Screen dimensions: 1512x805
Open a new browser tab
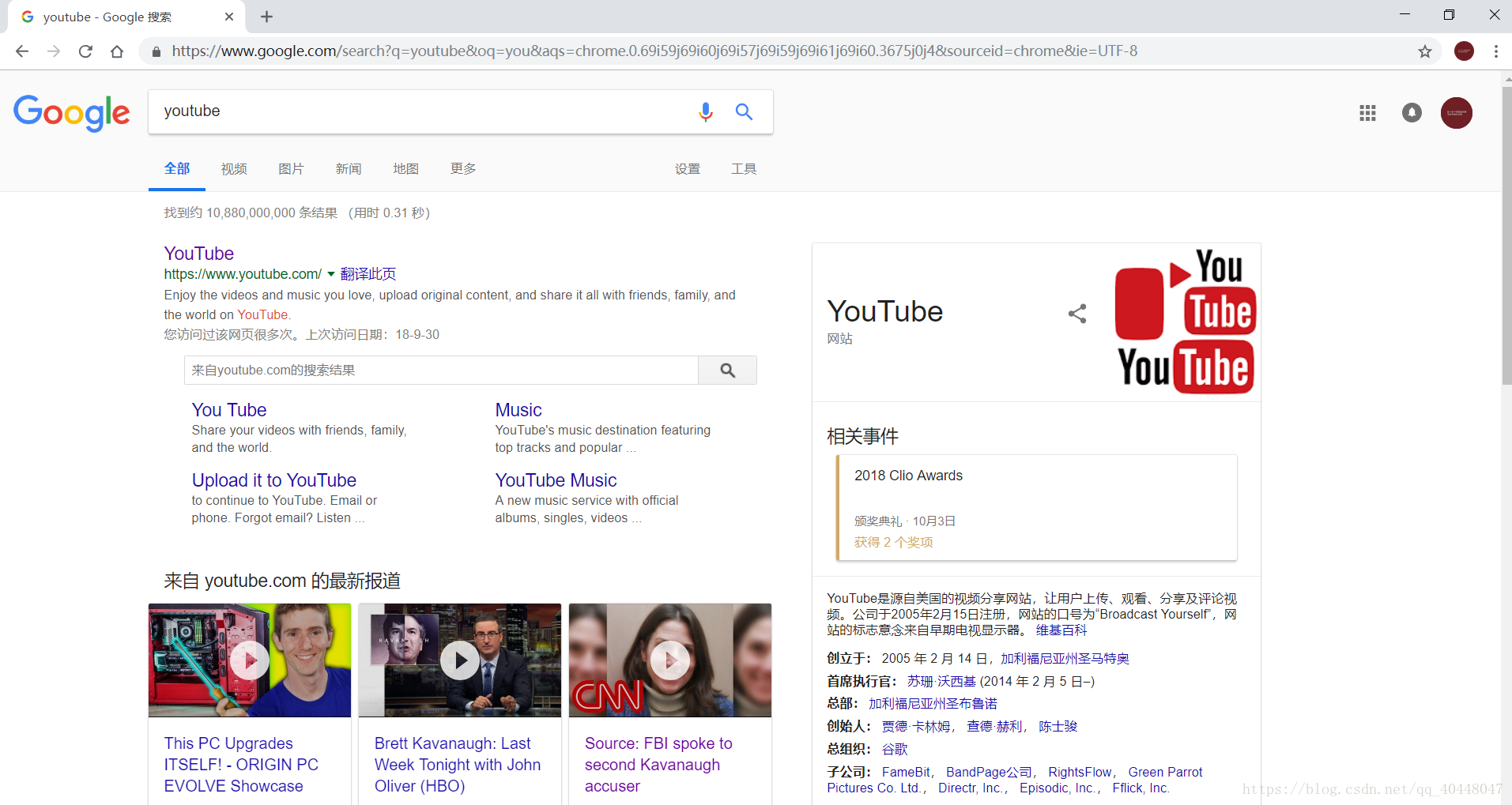click(266, 17)
